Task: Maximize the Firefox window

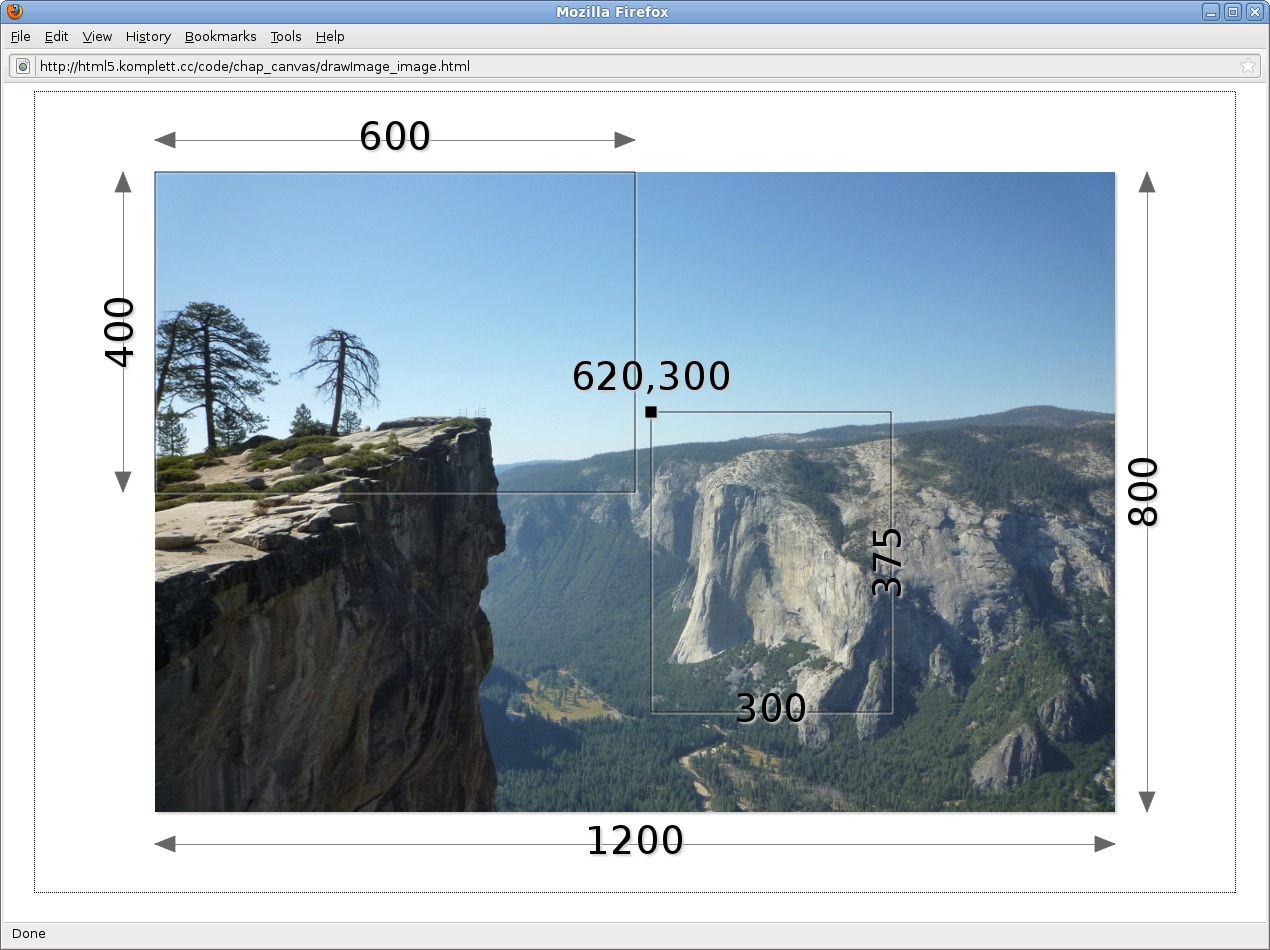Action: coord(1233,12)
